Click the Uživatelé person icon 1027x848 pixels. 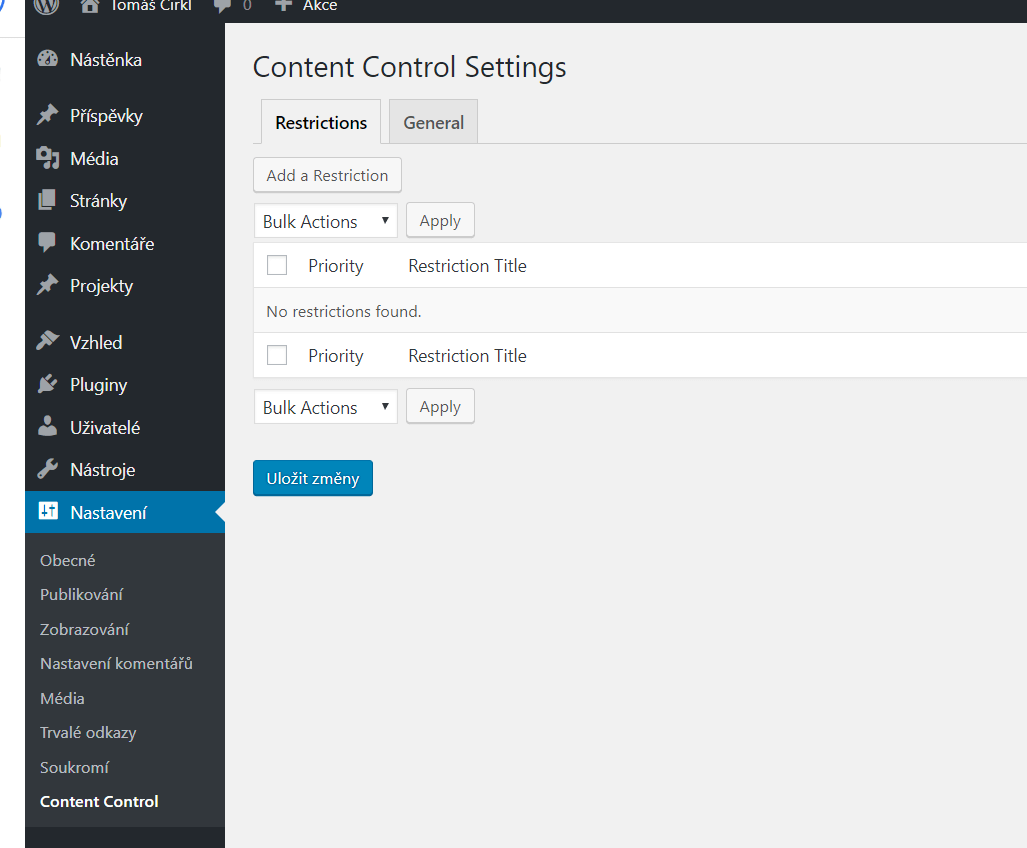48,426
